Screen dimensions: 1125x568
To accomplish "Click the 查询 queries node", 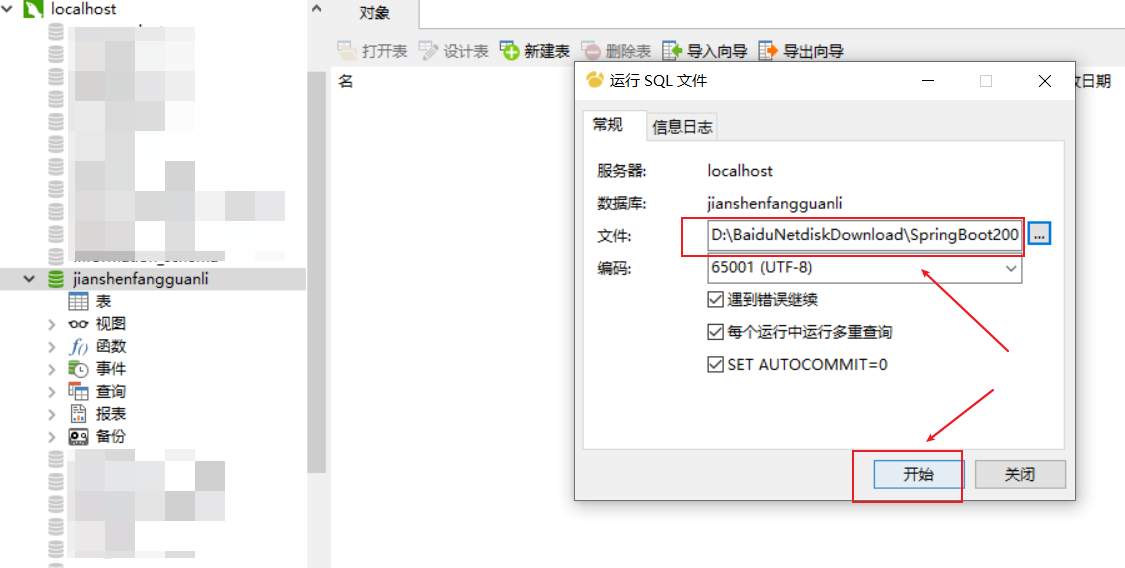I will click(110, 392).
